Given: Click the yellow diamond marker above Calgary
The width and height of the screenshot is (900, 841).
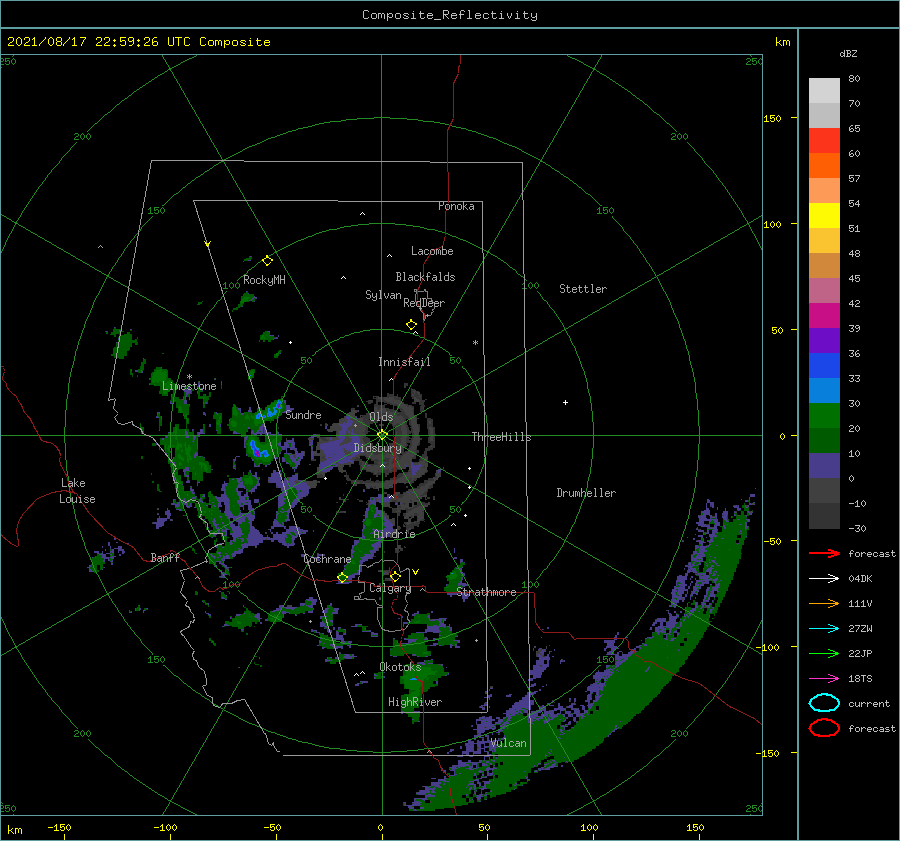Looking at the screenshot, I should click(x=395, y=576).
